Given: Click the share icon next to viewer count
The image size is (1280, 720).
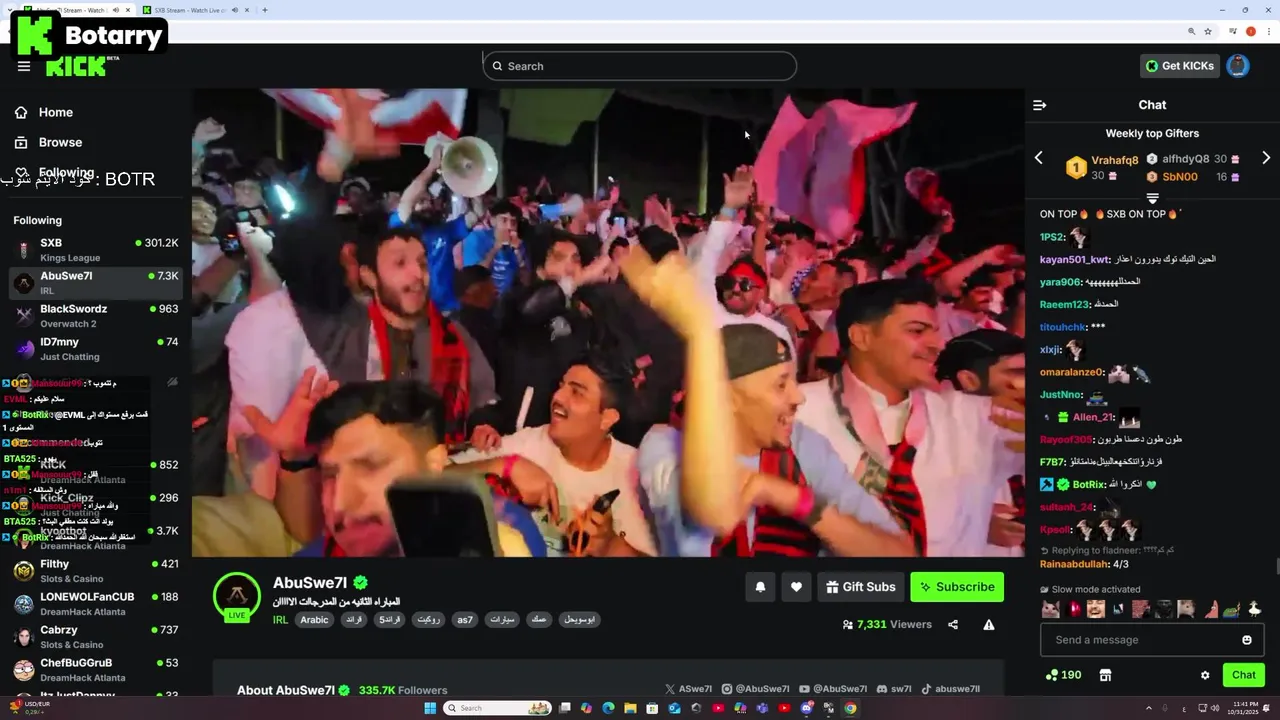Looking at the screenshot, I should 953,625.
